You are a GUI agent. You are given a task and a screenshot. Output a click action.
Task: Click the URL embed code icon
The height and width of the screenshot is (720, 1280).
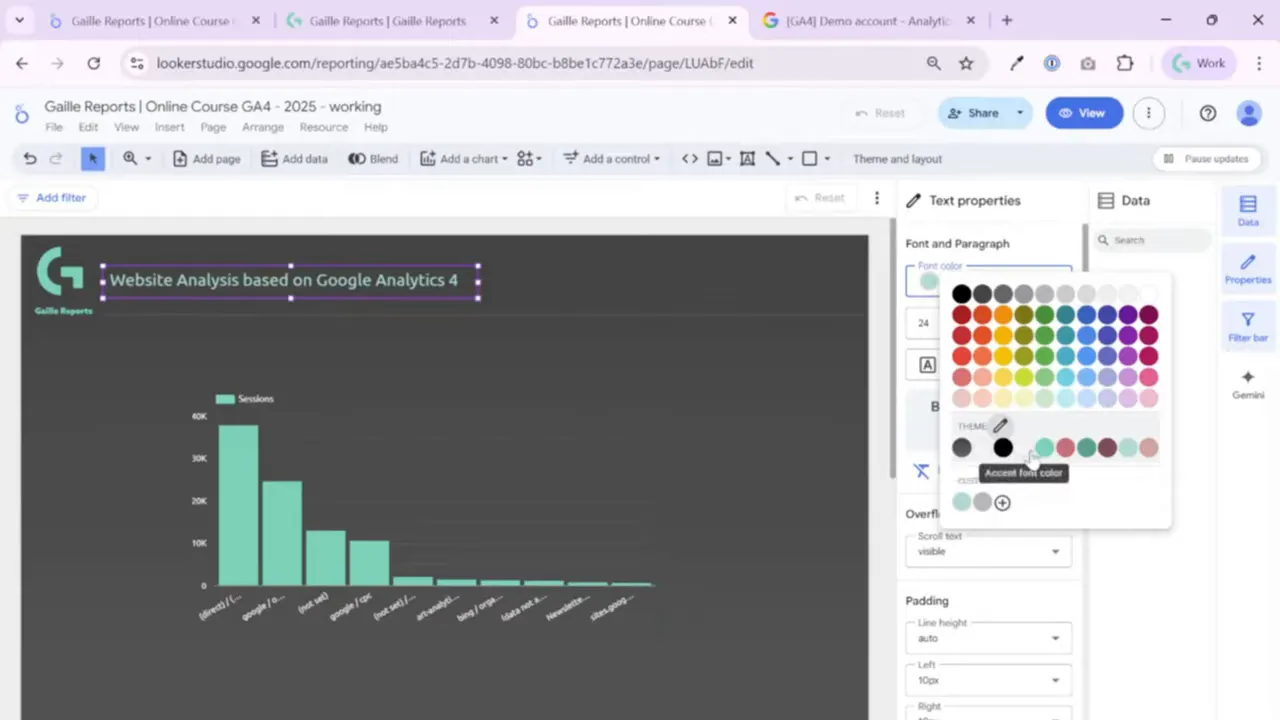pyautogui.click(x=690, y=159)
